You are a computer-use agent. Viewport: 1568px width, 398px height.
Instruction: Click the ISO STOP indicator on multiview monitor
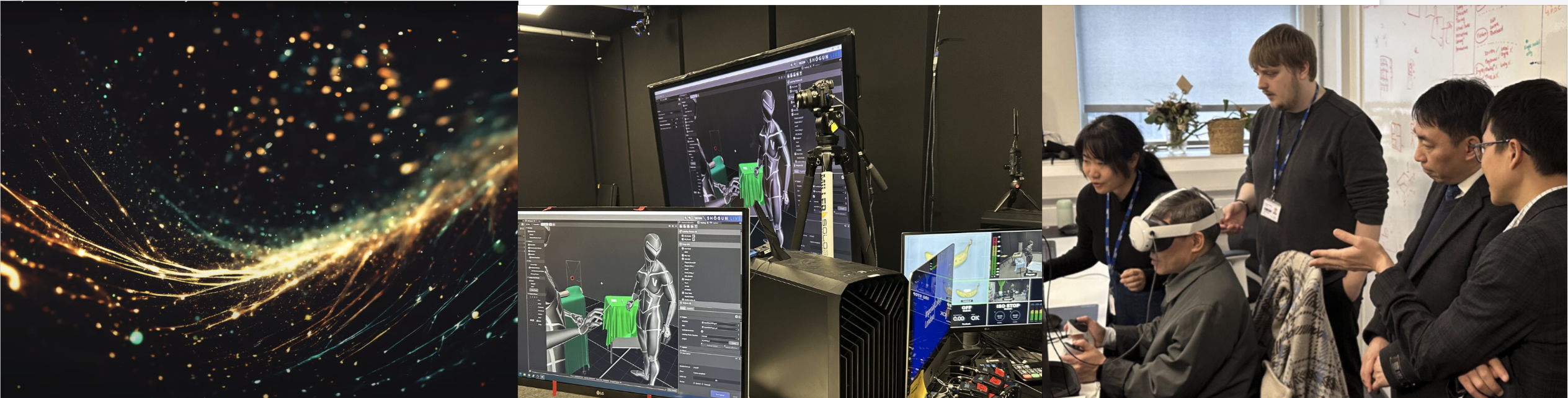(1007, 307)
